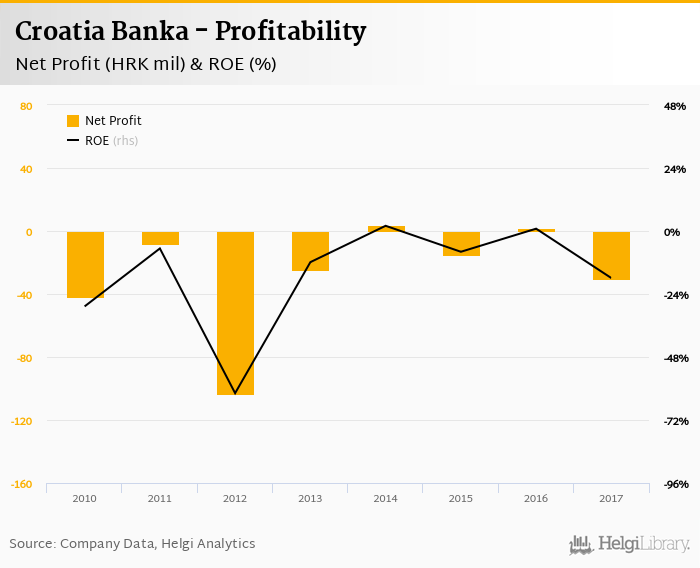
Task: Select the 2010 Net Profit bar
Action: [85, 264]
